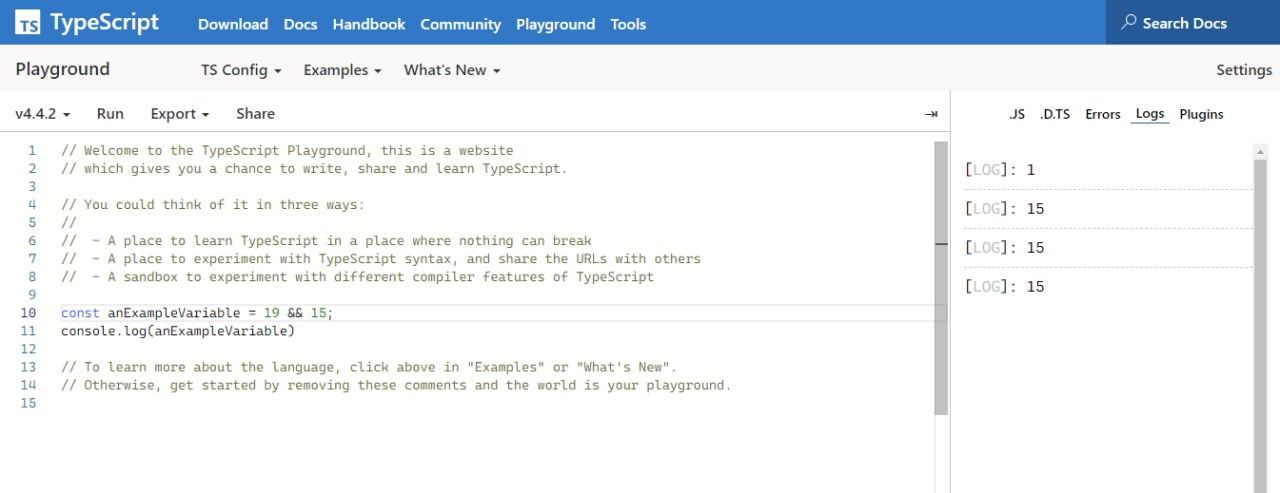Focus the Search Docs field
This screenshot has height=493, width=1280.
[x=1193, y=22]
